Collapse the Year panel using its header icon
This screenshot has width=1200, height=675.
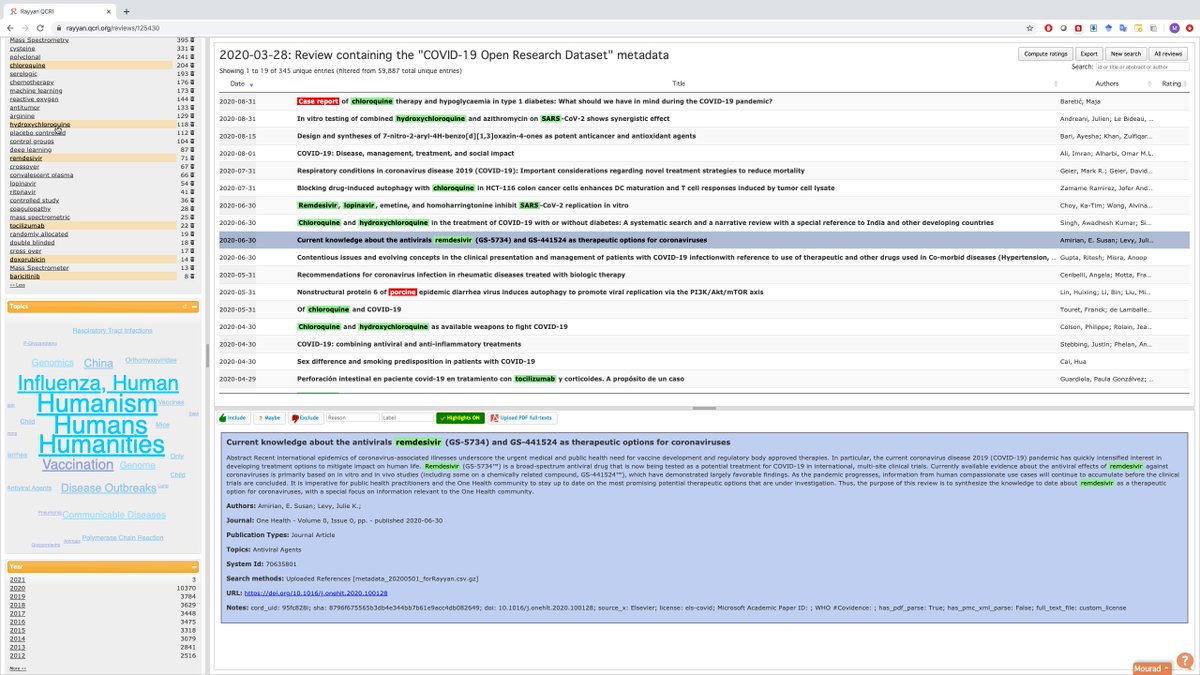tap(196, 566)
